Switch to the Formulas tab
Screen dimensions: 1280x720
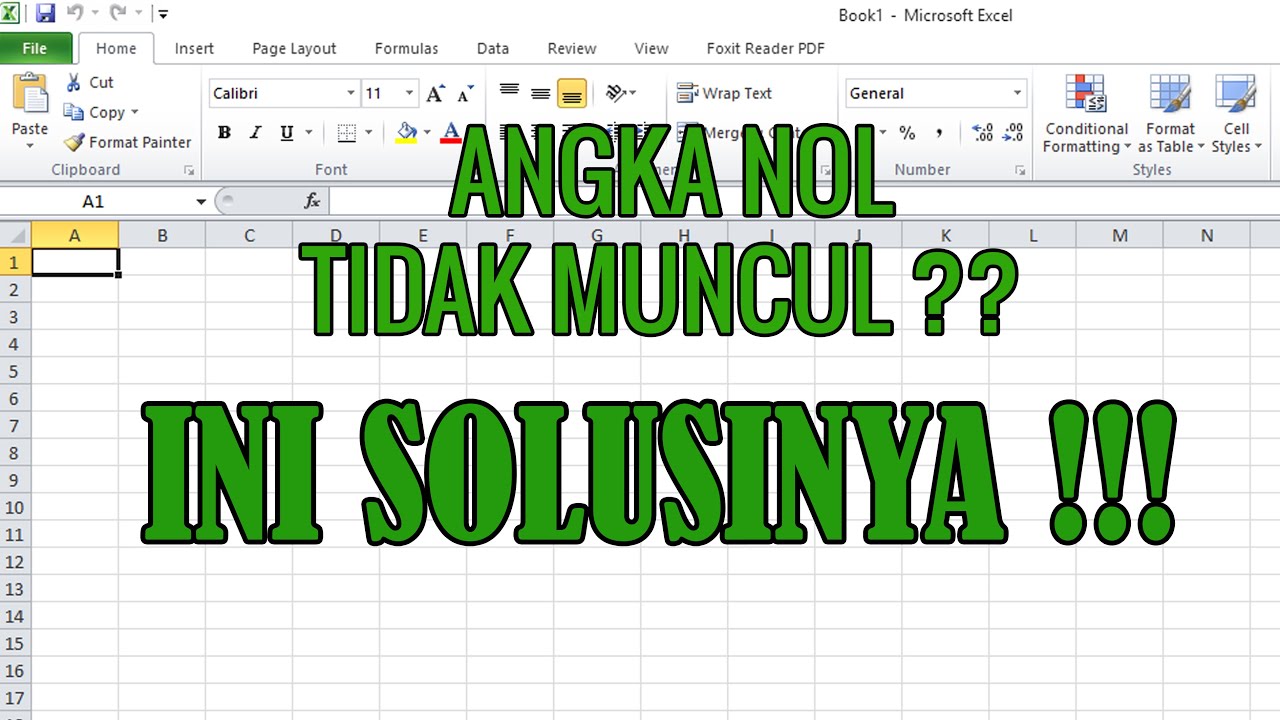coord(406,48)
